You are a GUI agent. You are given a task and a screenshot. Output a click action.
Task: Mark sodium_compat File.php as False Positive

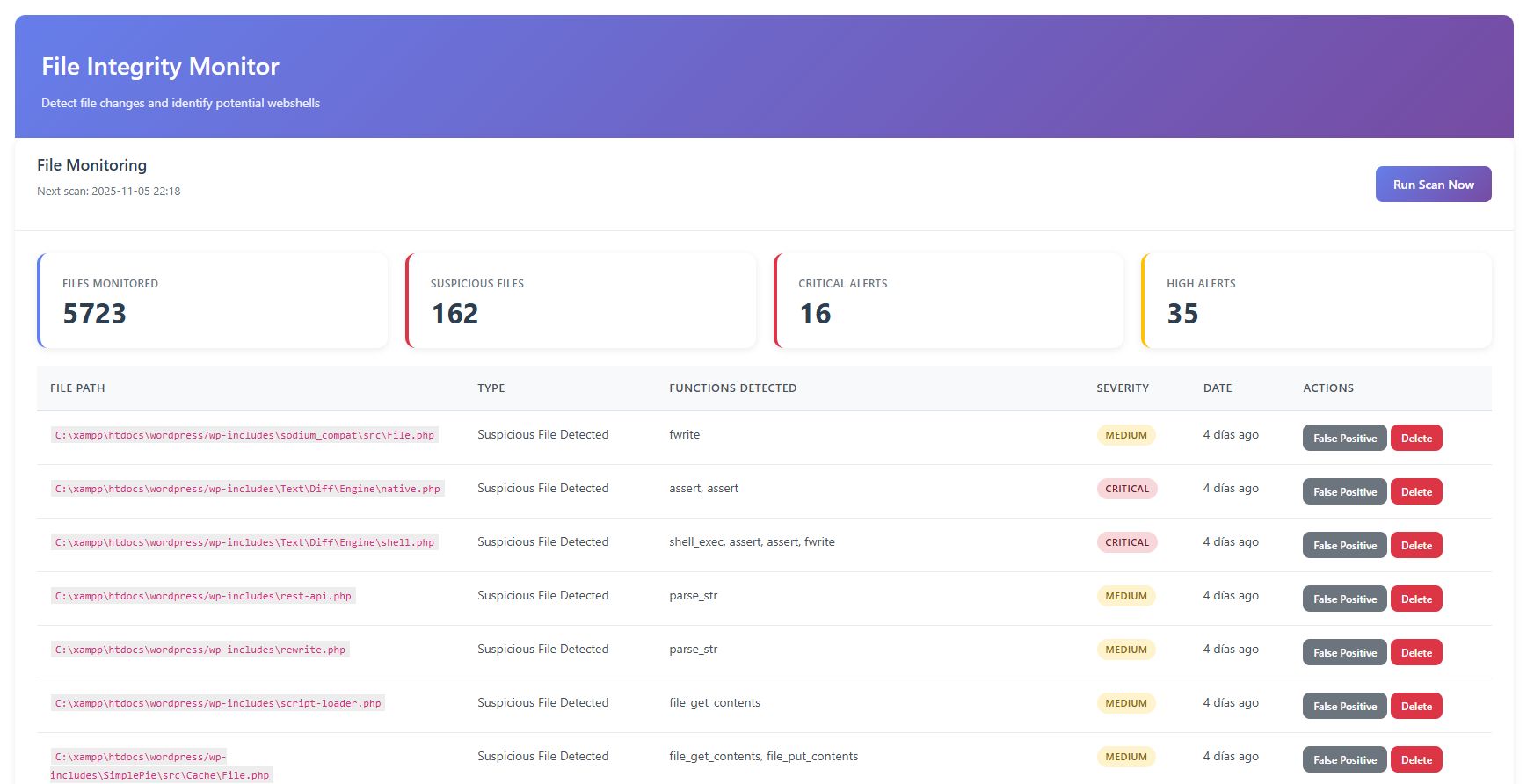(1344, 438)
